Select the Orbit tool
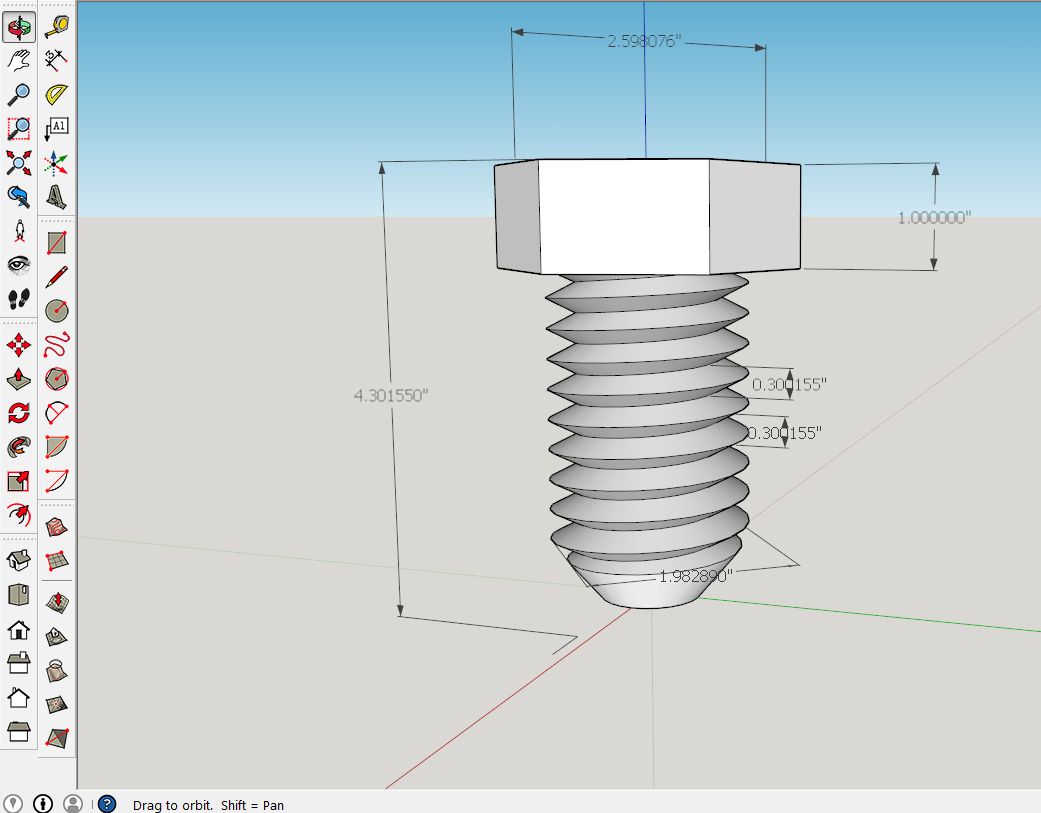This screenshot has height=813, width=1041. 19,27
